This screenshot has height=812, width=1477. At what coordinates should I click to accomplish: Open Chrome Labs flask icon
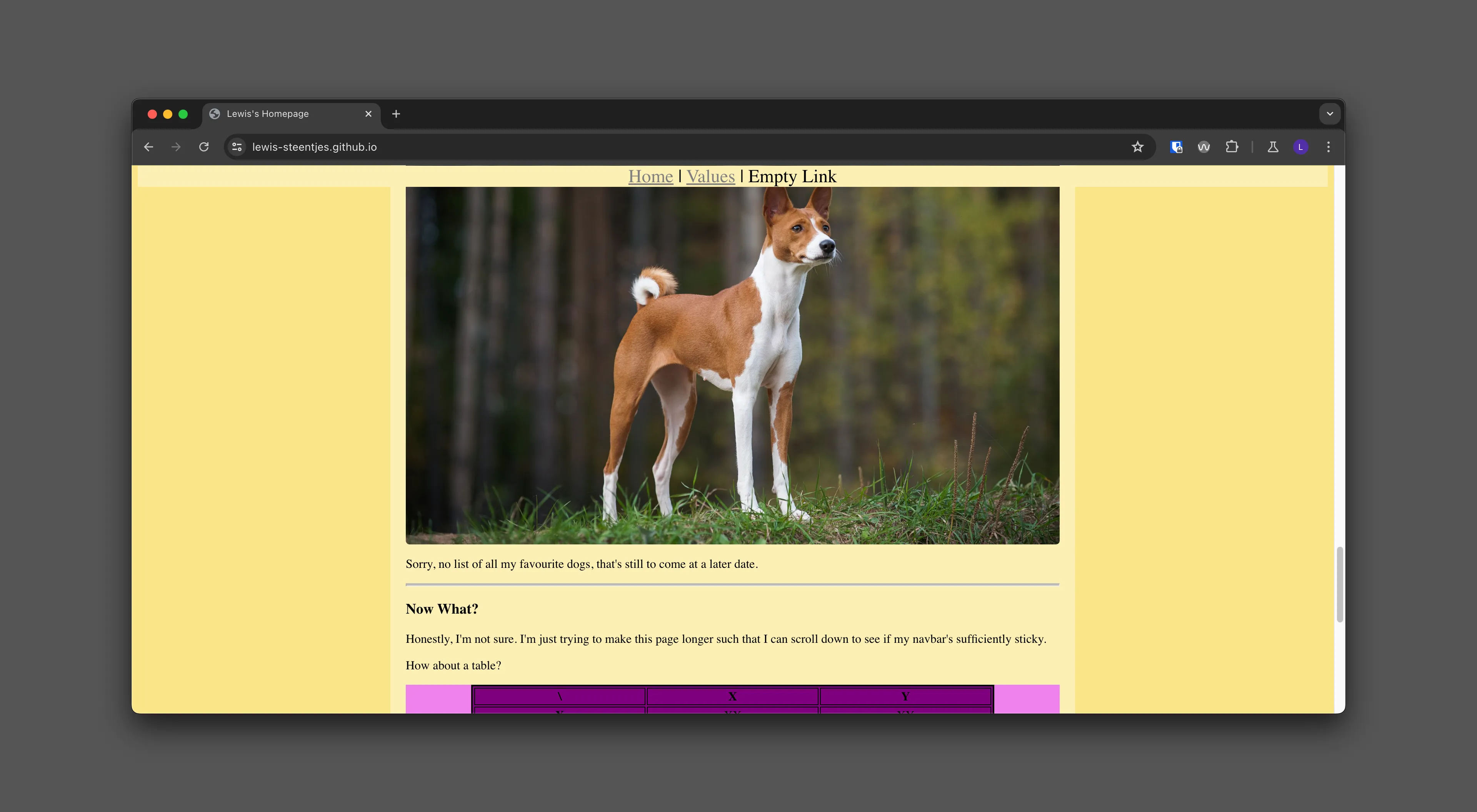point(1273,147)
